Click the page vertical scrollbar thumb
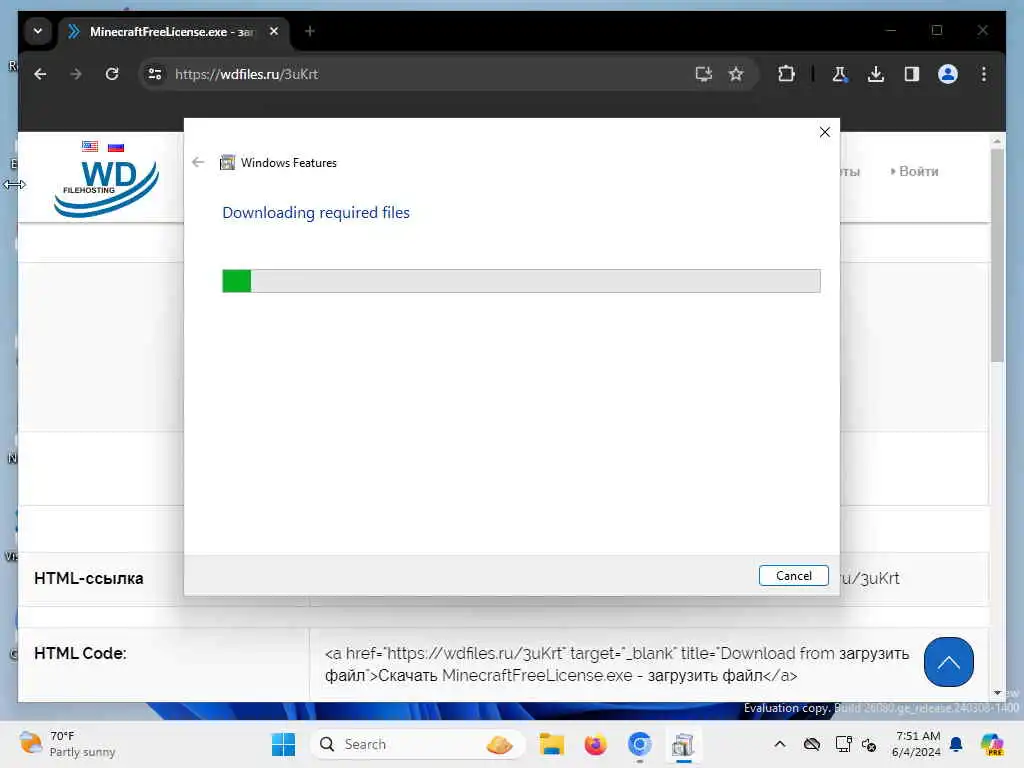This screenshot has width=1024, height=768. click(x=997, y=255)
